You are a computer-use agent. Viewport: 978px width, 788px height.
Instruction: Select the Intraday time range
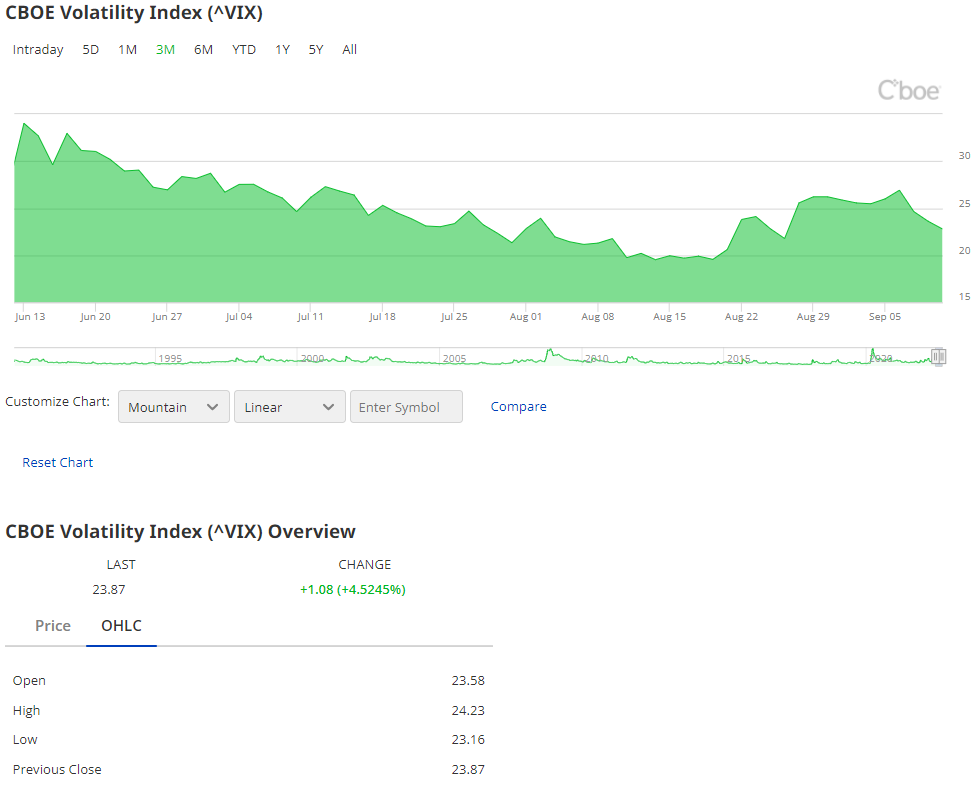click(x=38, y=50)
